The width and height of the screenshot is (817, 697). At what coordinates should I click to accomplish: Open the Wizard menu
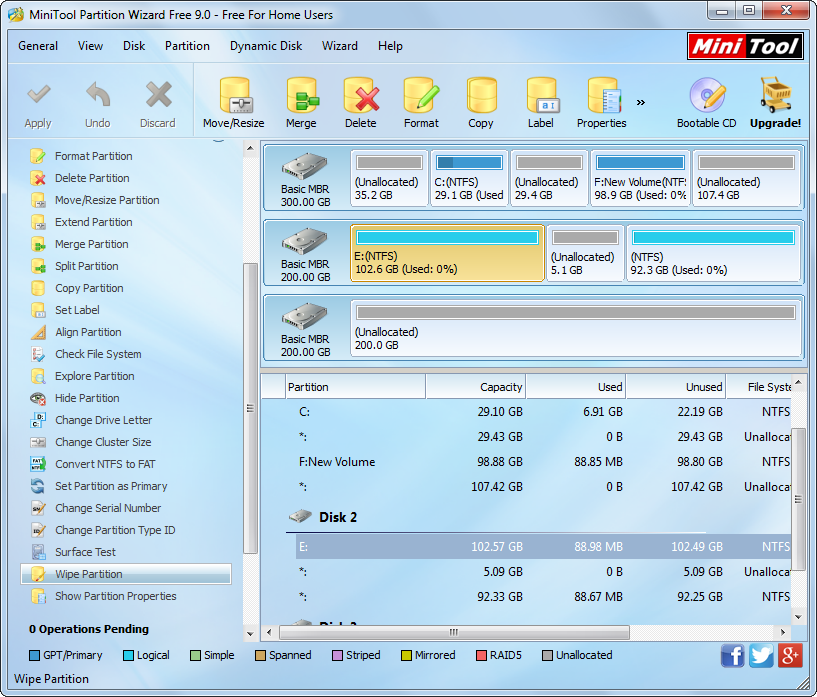tap(339, 46)
